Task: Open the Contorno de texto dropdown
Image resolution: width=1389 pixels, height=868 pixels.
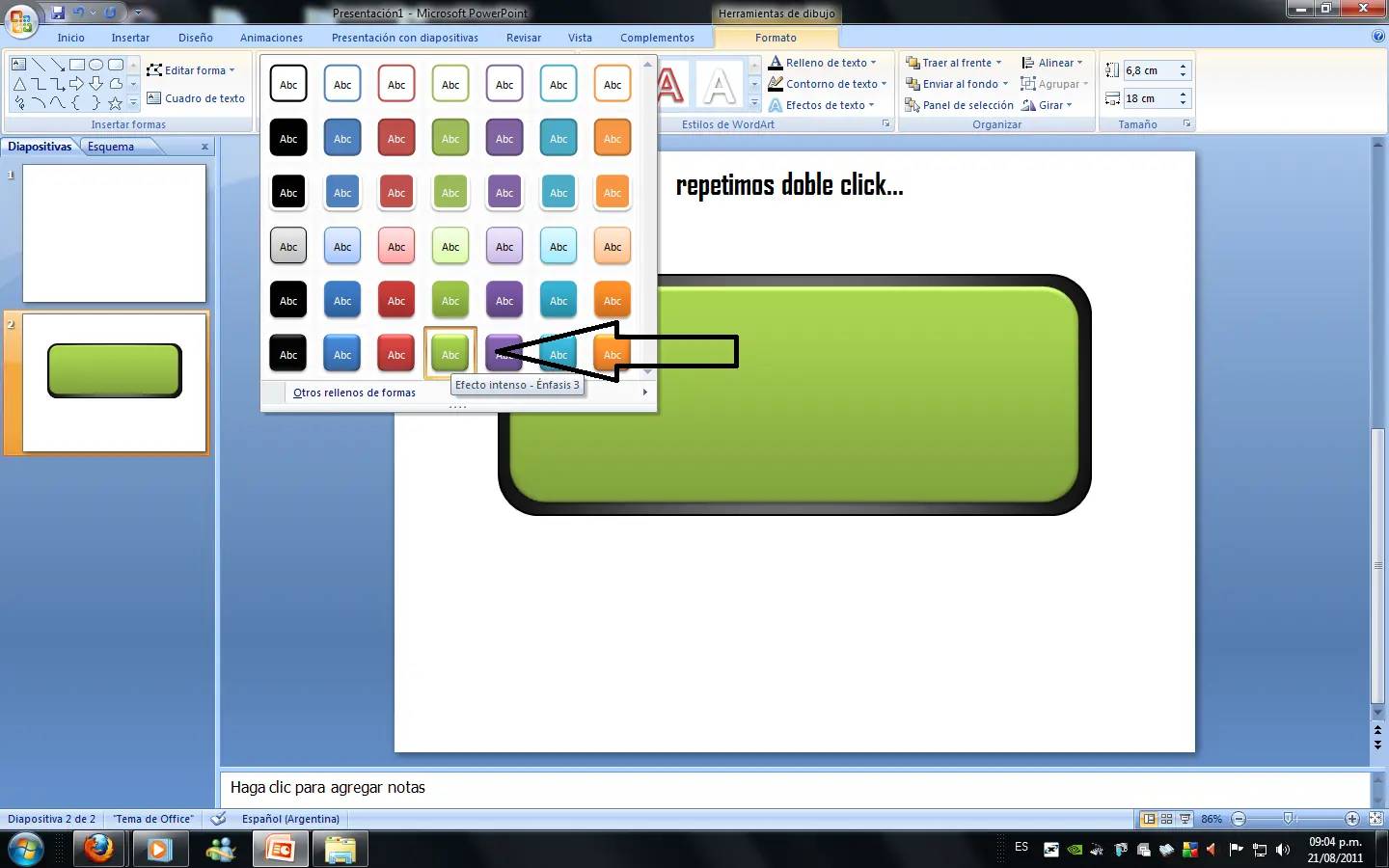Action: [828, 84]
